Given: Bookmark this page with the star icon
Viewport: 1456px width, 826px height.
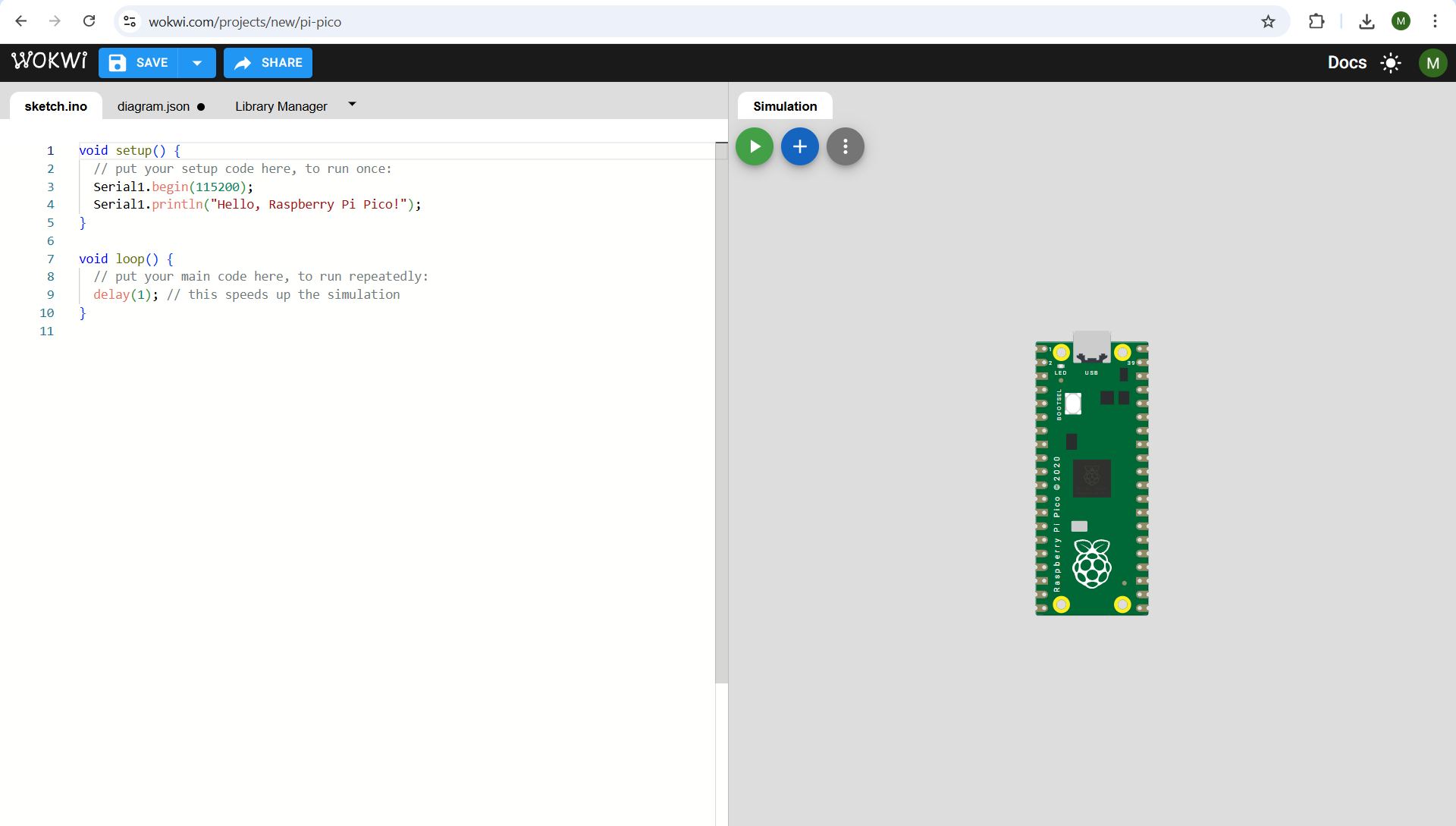Looking at the screenshot, I should click(1268, 21).
